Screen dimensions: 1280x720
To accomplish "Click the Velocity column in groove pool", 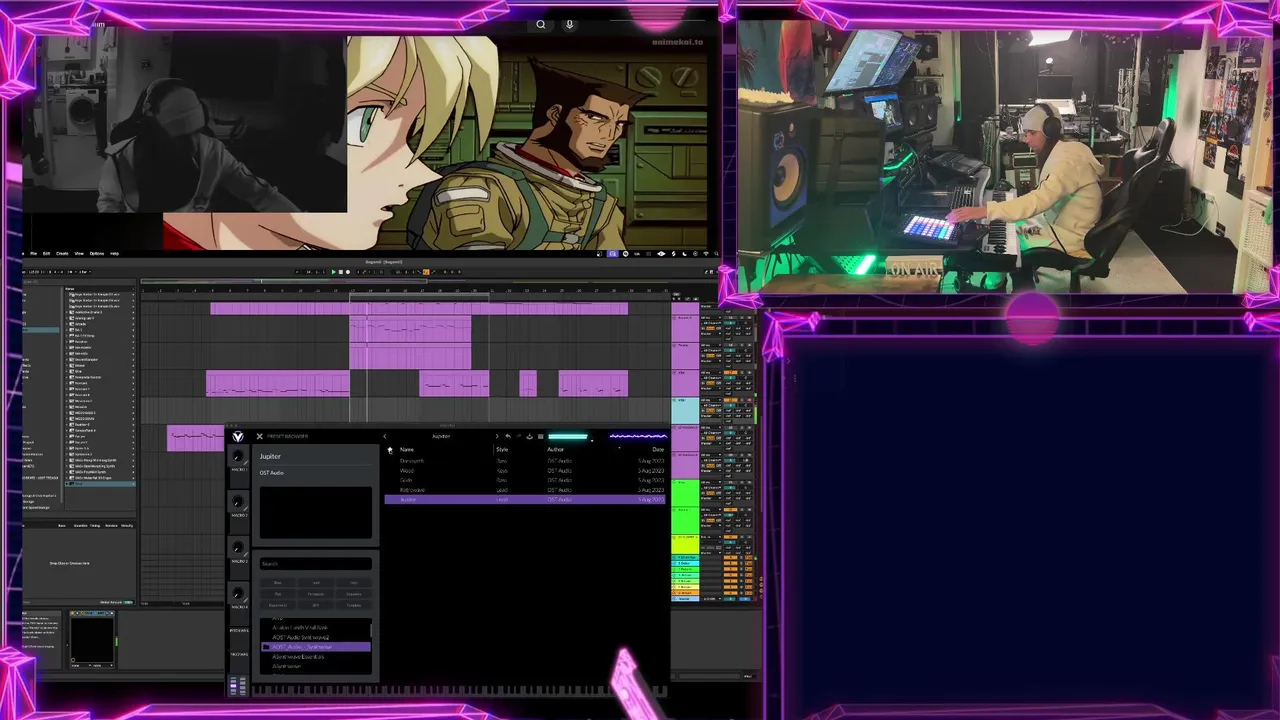I will point(127,526).
